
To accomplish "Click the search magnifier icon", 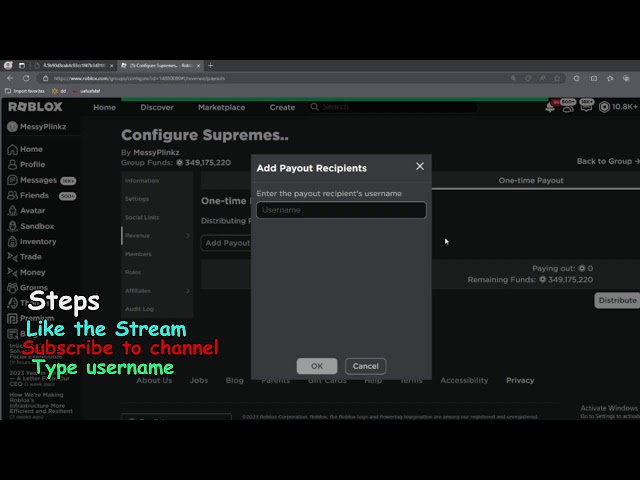I will pyautogui.click(x=314, y=107).
